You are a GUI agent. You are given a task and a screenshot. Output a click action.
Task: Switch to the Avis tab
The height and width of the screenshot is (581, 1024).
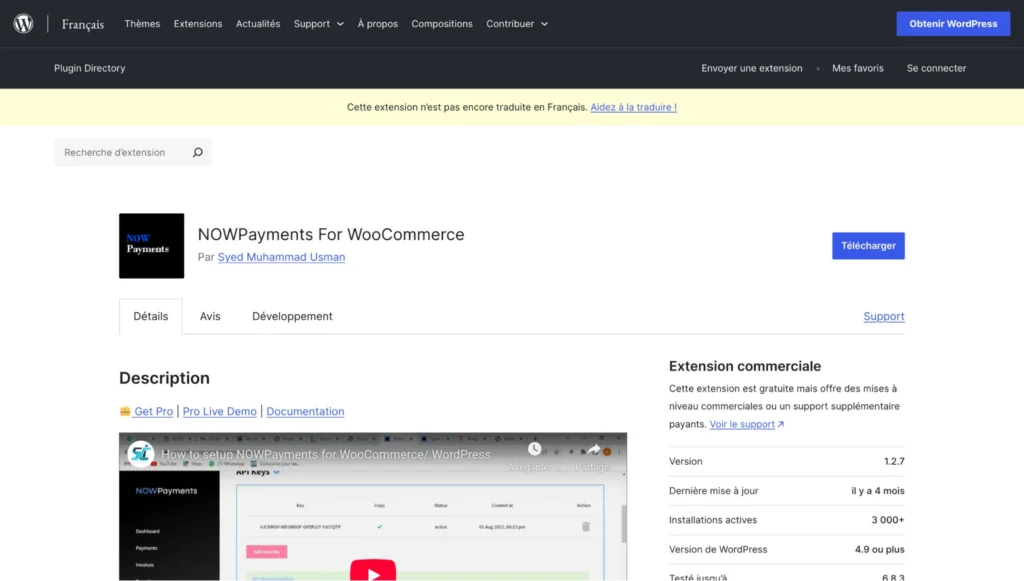pyautogui.click(x=209, y=316)
